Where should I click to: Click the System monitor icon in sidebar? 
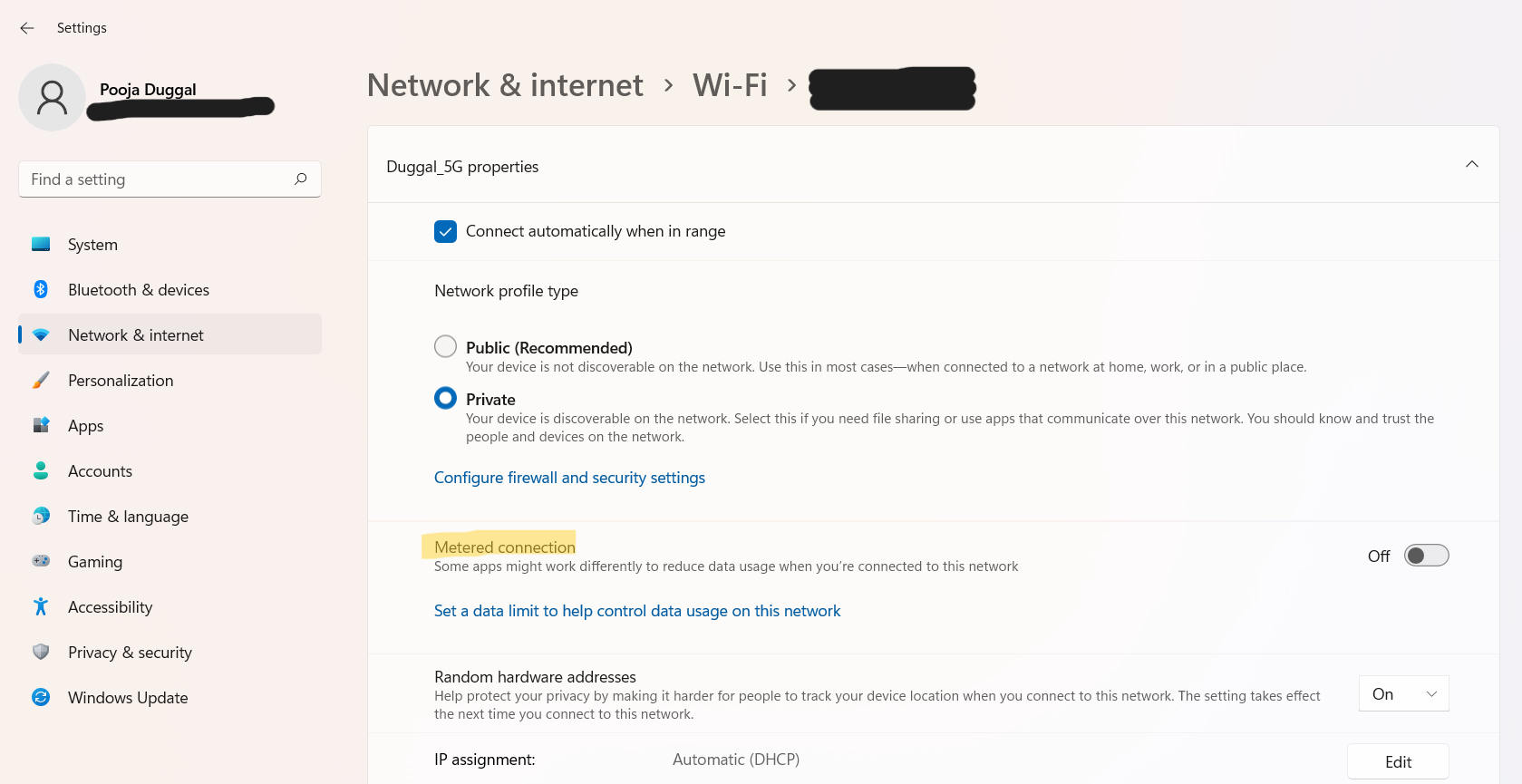coord(41,244)
